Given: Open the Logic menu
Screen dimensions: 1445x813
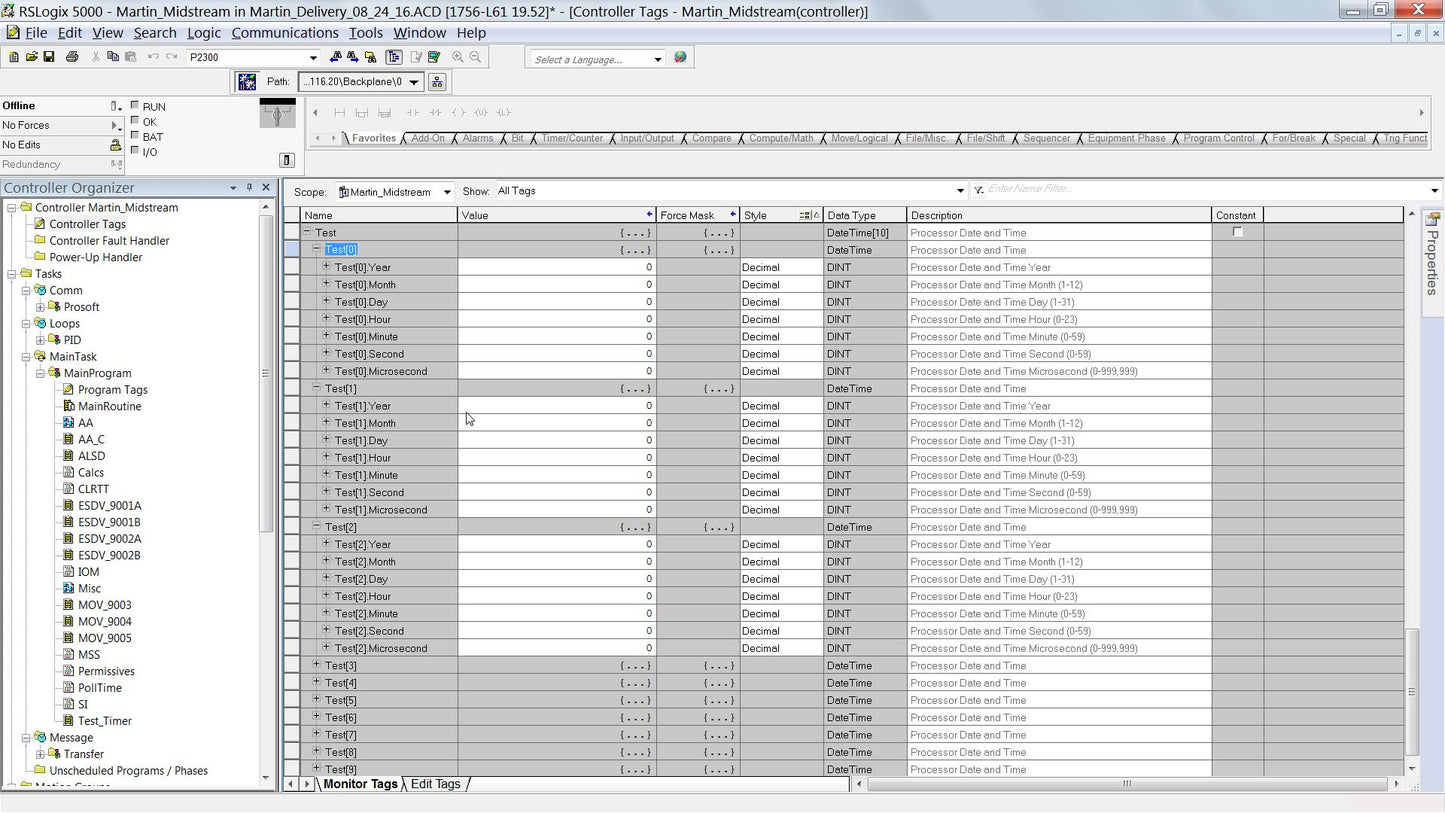Looking at the screenshot, I should pos(204,33).
